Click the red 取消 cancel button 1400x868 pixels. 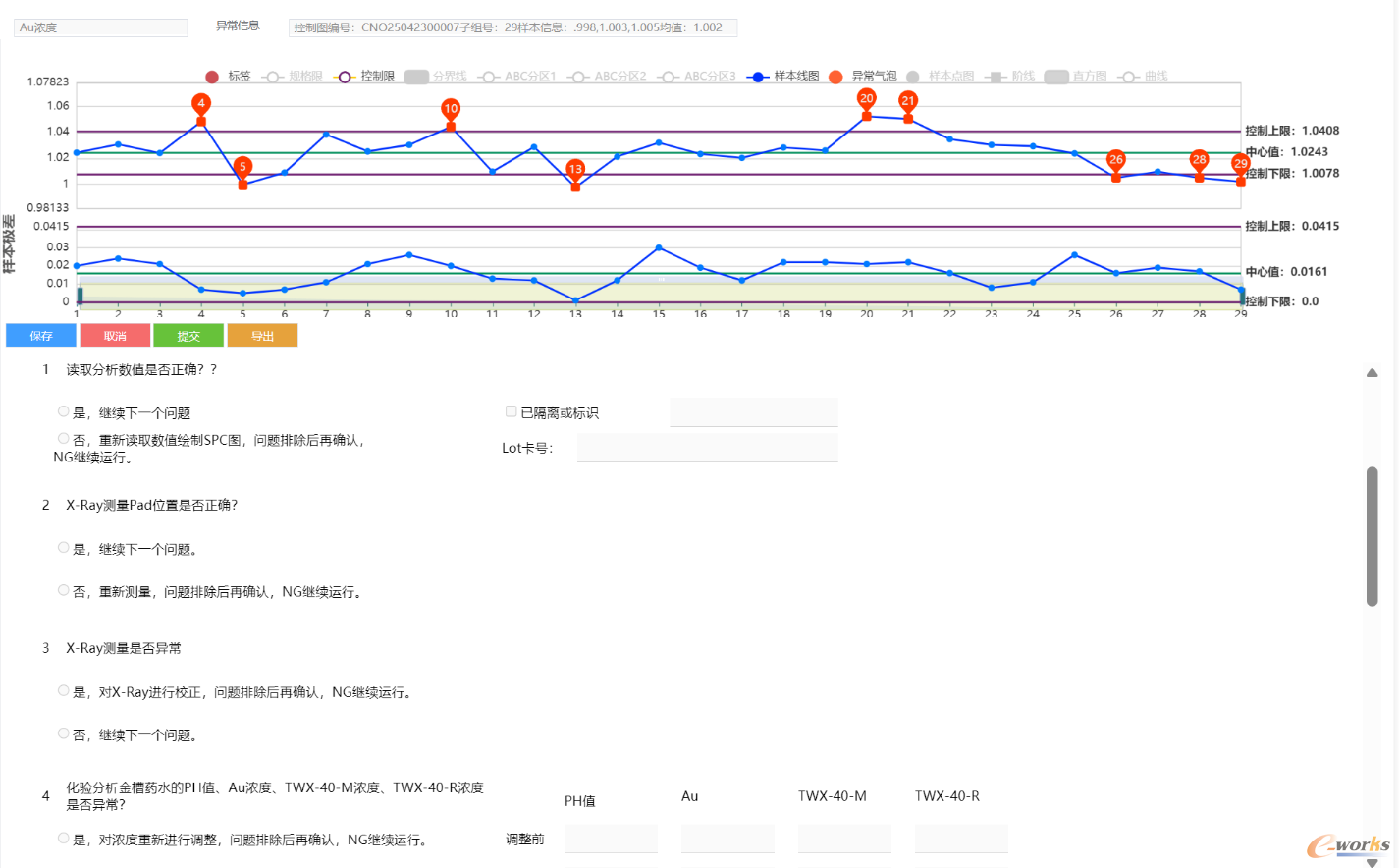[115, 336]
